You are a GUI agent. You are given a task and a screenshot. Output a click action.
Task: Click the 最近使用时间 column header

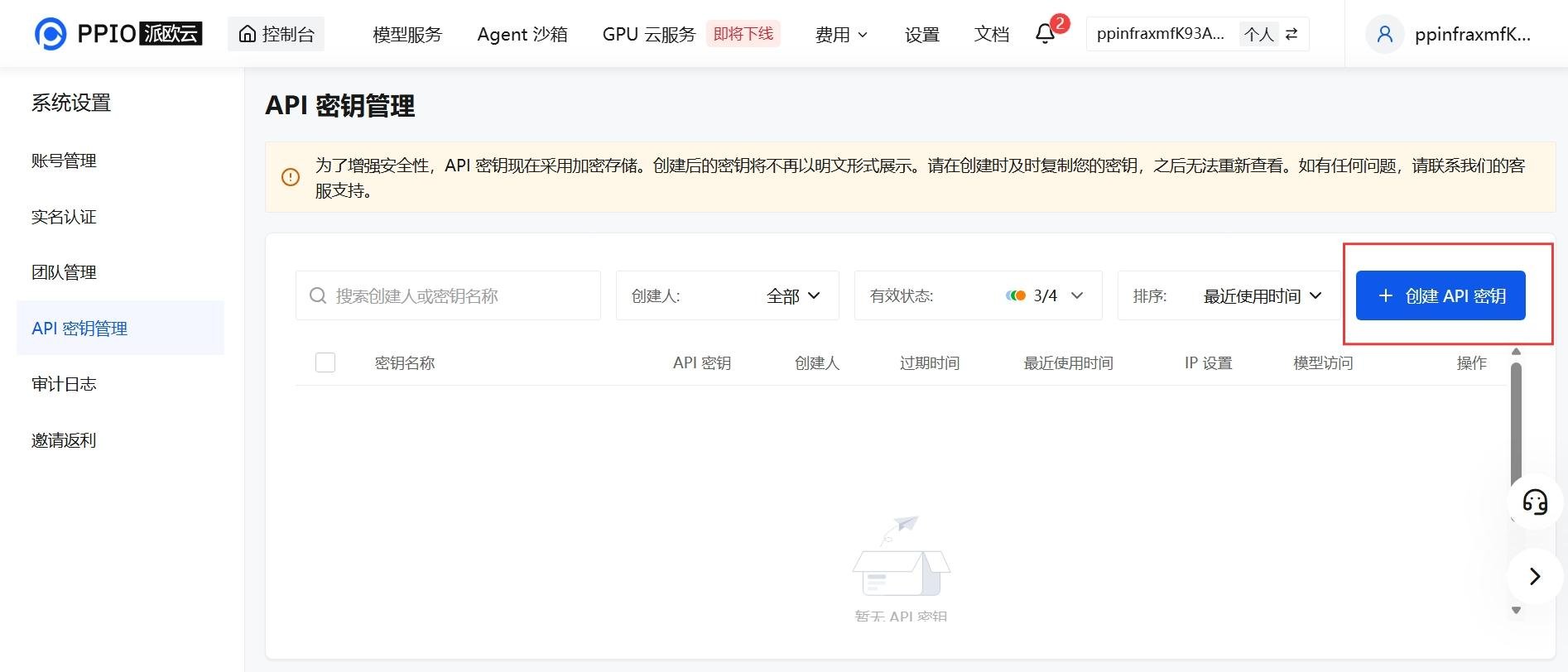(x=1069, y=362)
